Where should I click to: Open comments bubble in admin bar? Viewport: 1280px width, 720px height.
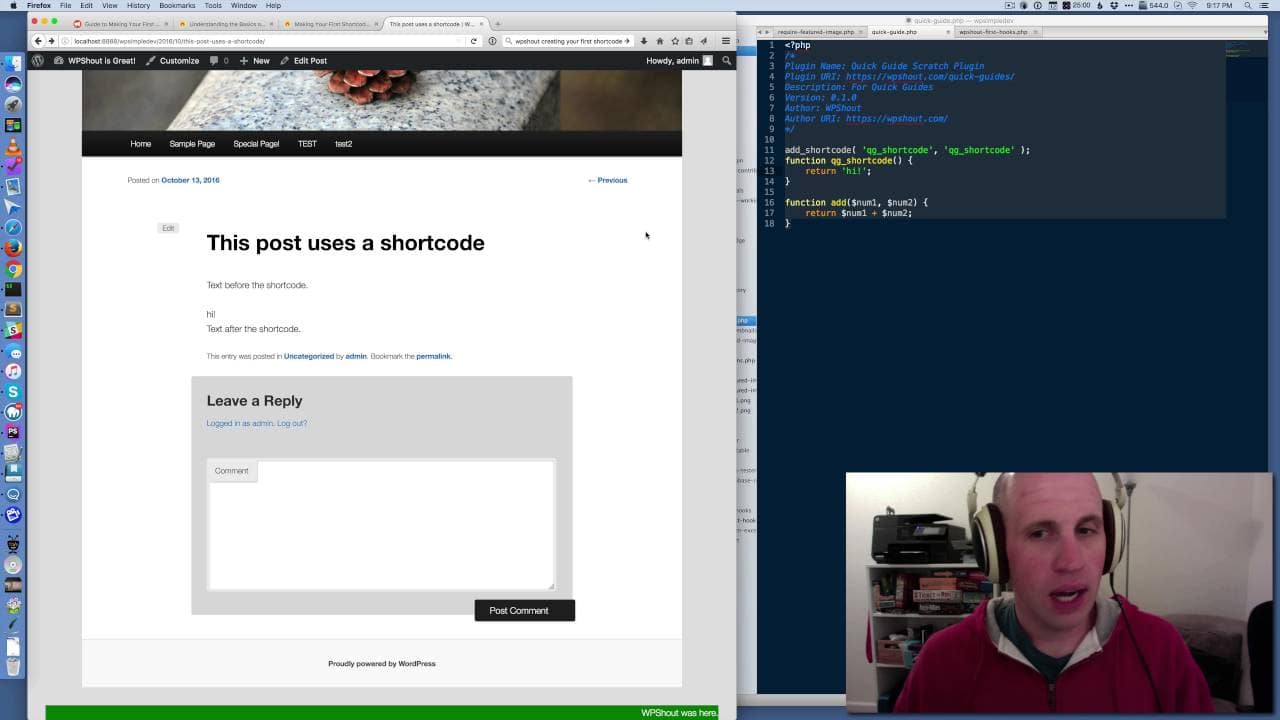(x=218, y=61)
